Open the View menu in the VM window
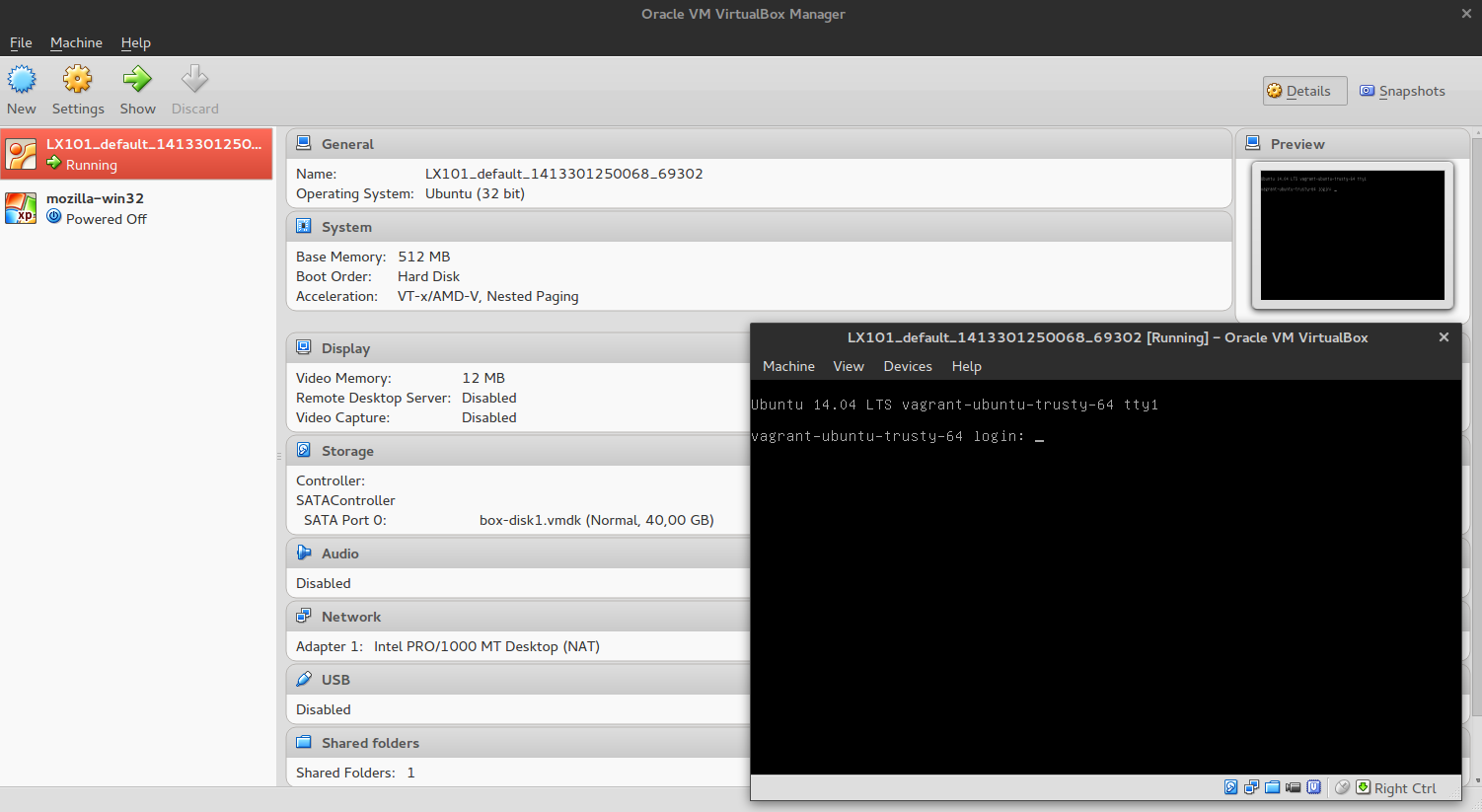Screen dimensions: 1482x812 [x=849, y=366]
